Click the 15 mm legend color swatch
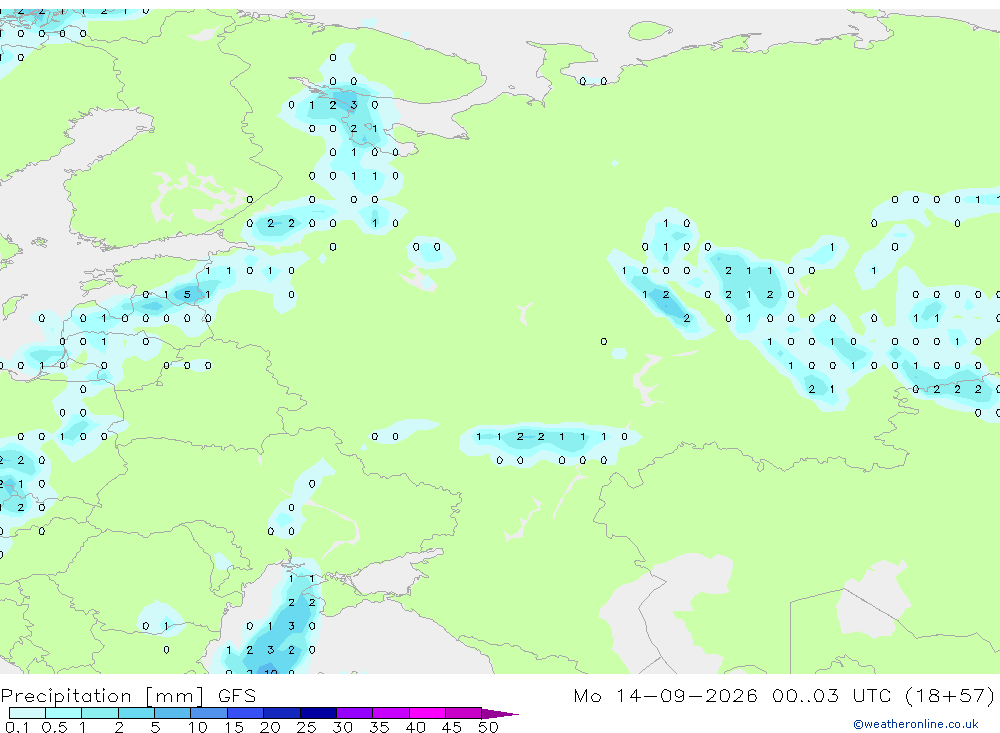 (246, 713)
